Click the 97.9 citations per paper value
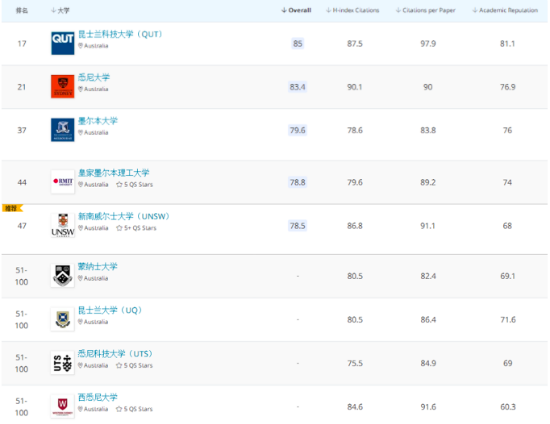 pos(428,43)
